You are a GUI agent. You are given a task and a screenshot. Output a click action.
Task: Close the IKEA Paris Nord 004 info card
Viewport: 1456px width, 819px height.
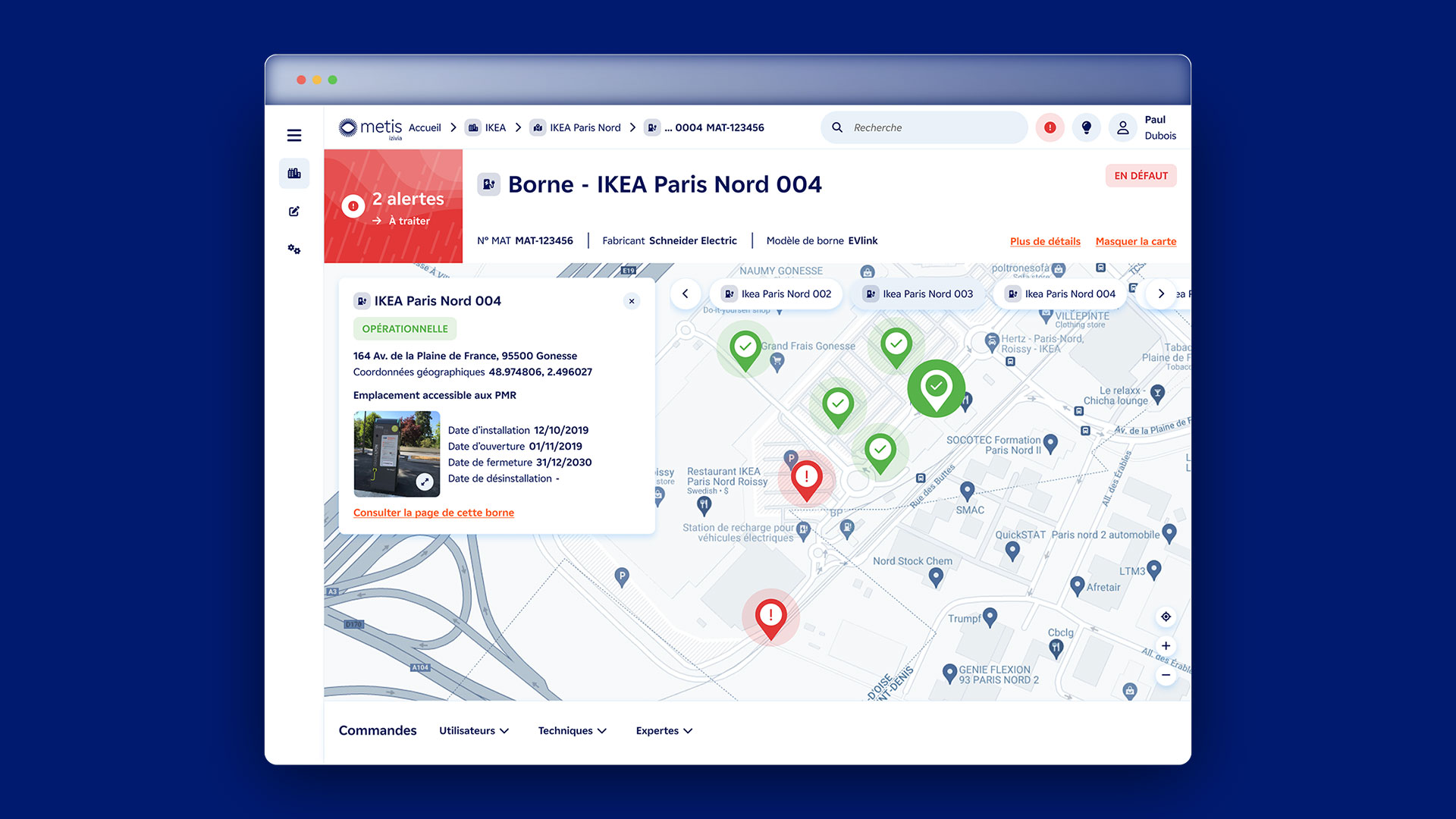632,301
